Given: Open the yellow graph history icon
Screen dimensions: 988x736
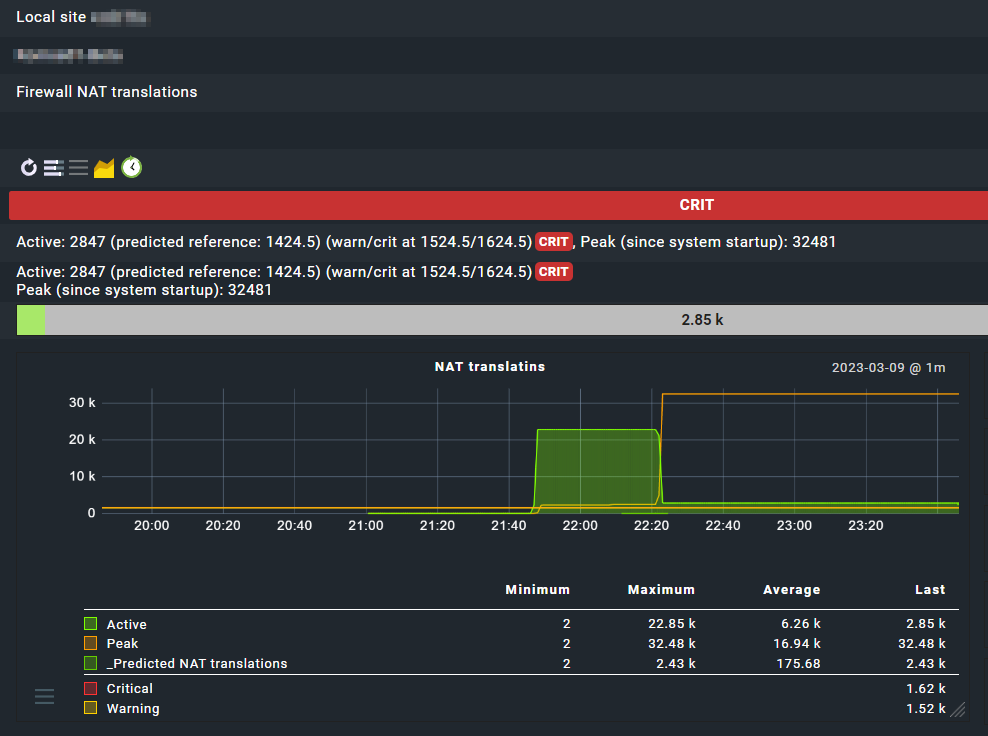Looking at the screenshot, I should 104,168.
